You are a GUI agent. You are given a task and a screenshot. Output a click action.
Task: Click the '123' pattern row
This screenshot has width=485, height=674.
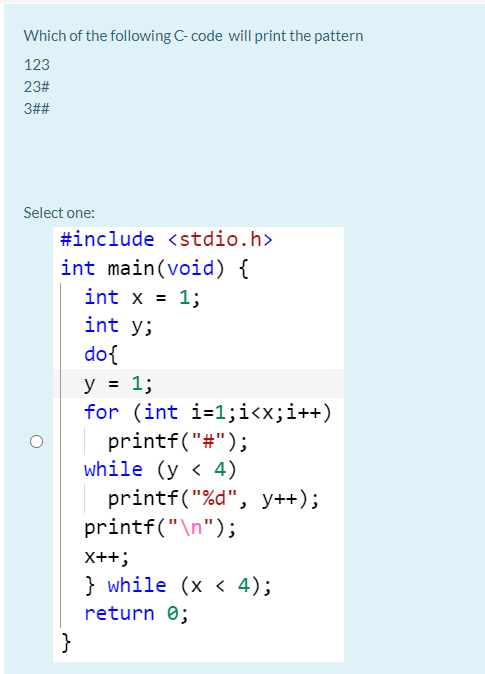[x=37, y=65]
